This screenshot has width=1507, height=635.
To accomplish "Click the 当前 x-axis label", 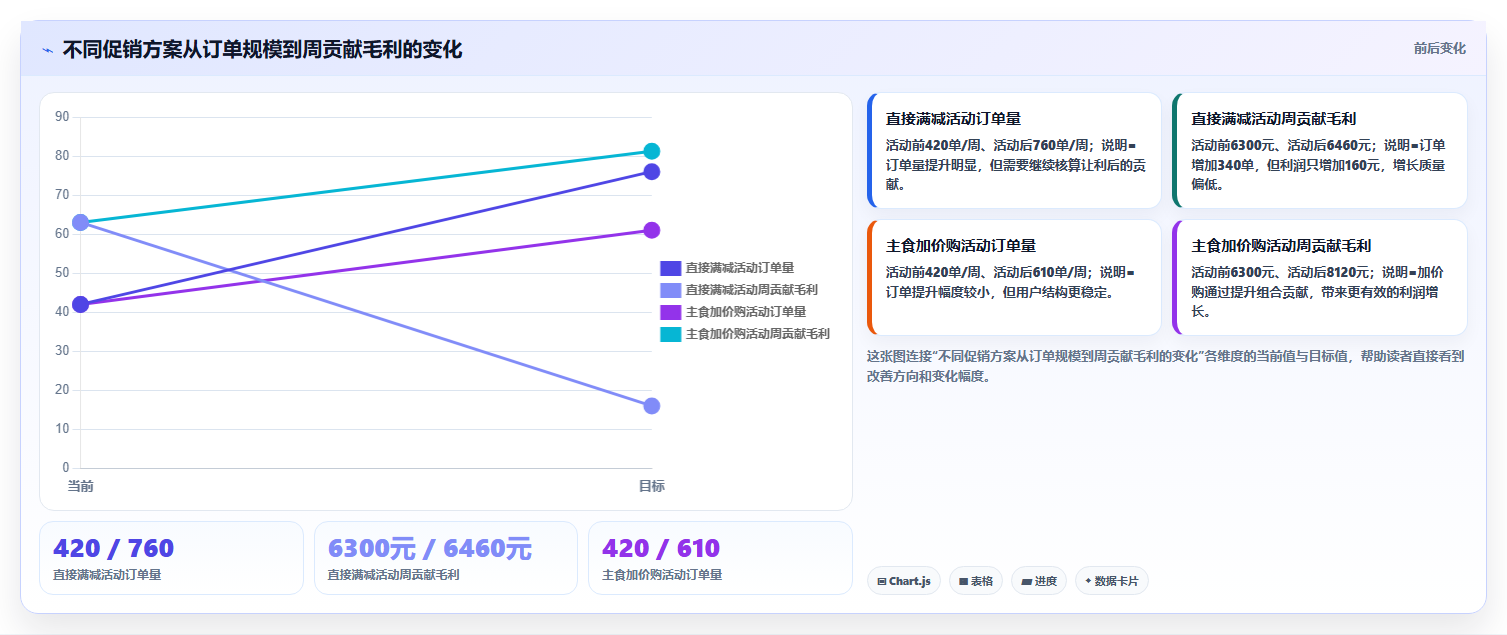I will [x=81, y=486].
